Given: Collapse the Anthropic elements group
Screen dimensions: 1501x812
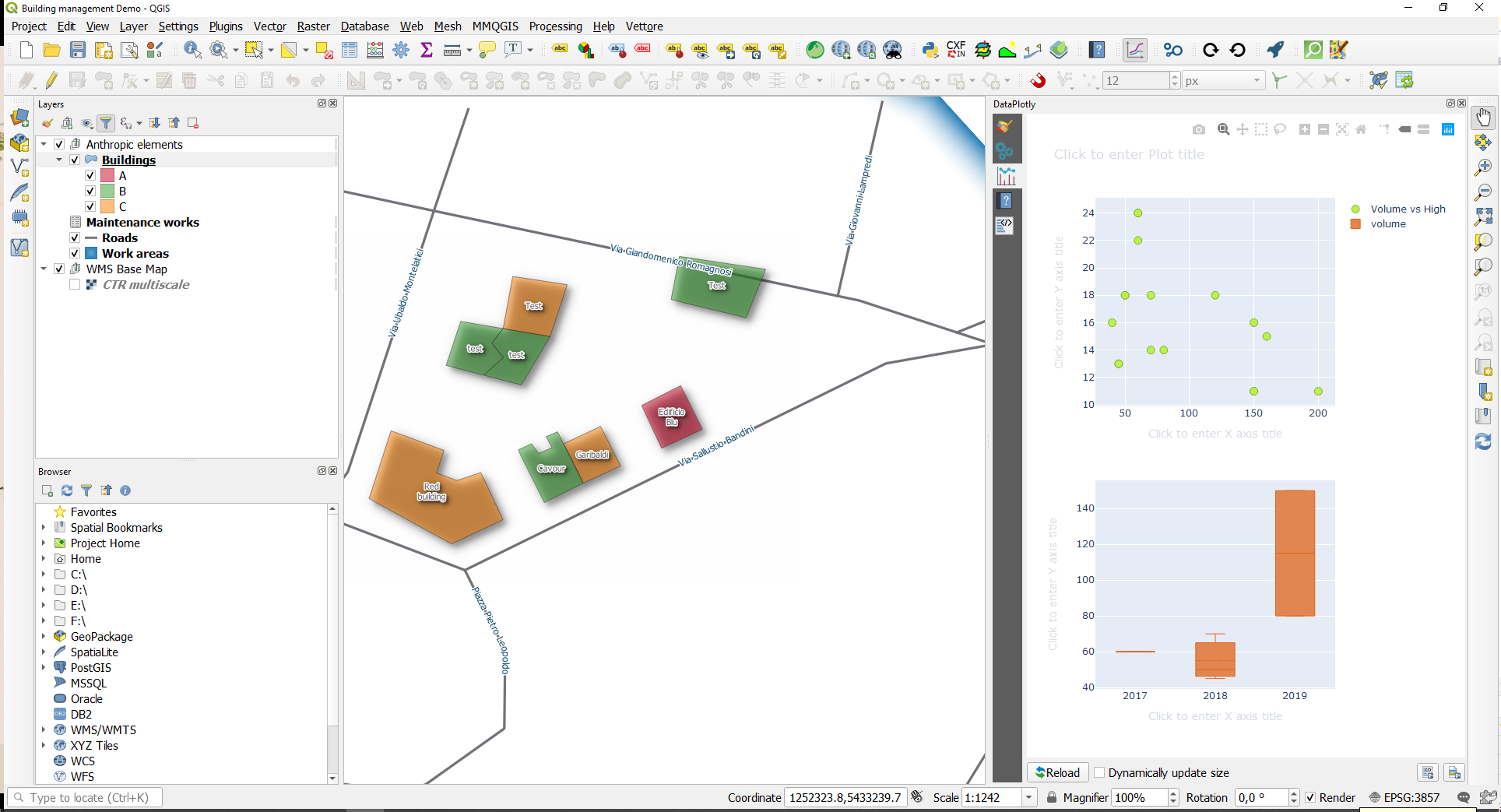Looking at the screenshot, I should pyautogui.click(x=44, y=144).
